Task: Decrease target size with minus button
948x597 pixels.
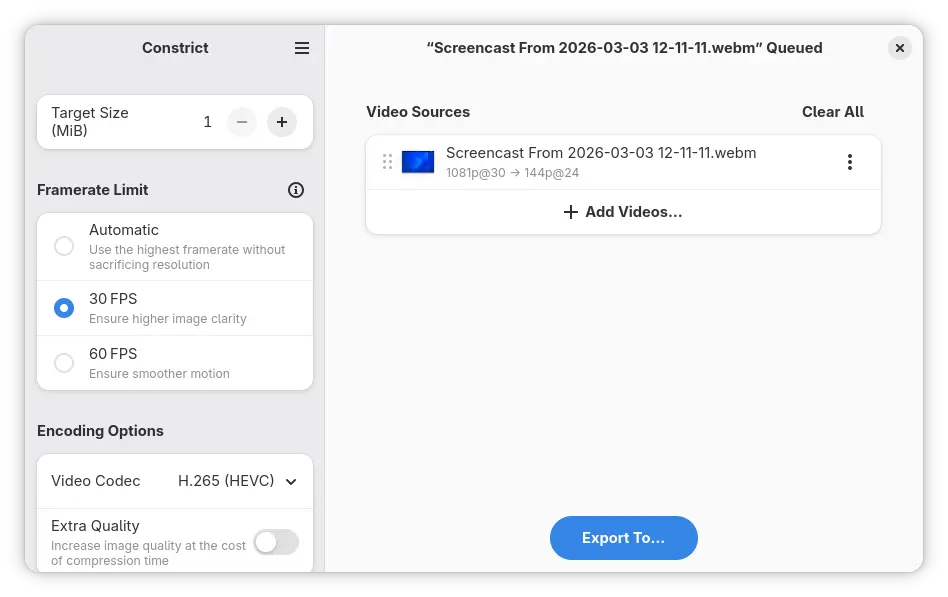Action: [242, 122]
